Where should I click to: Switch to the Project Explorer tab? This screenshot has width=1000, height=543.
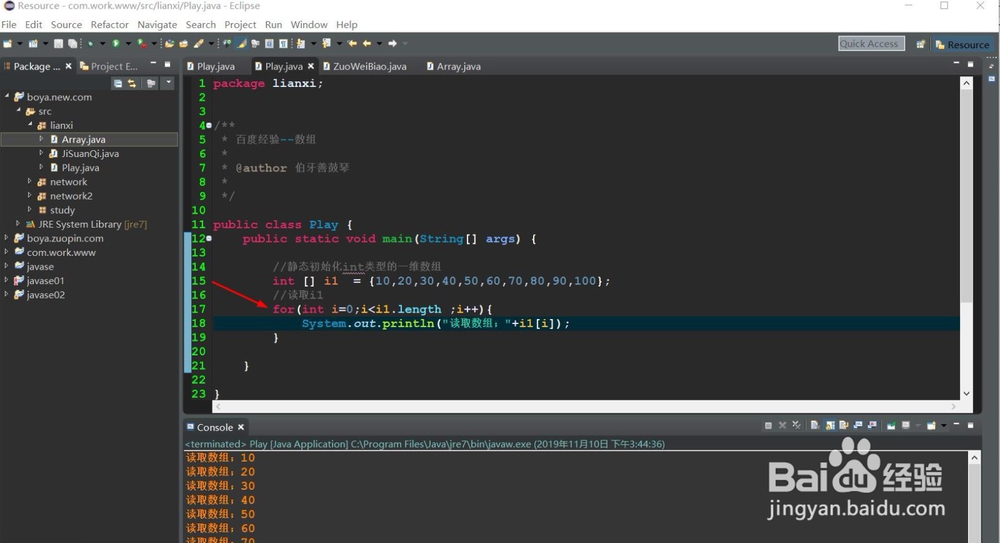108,66
